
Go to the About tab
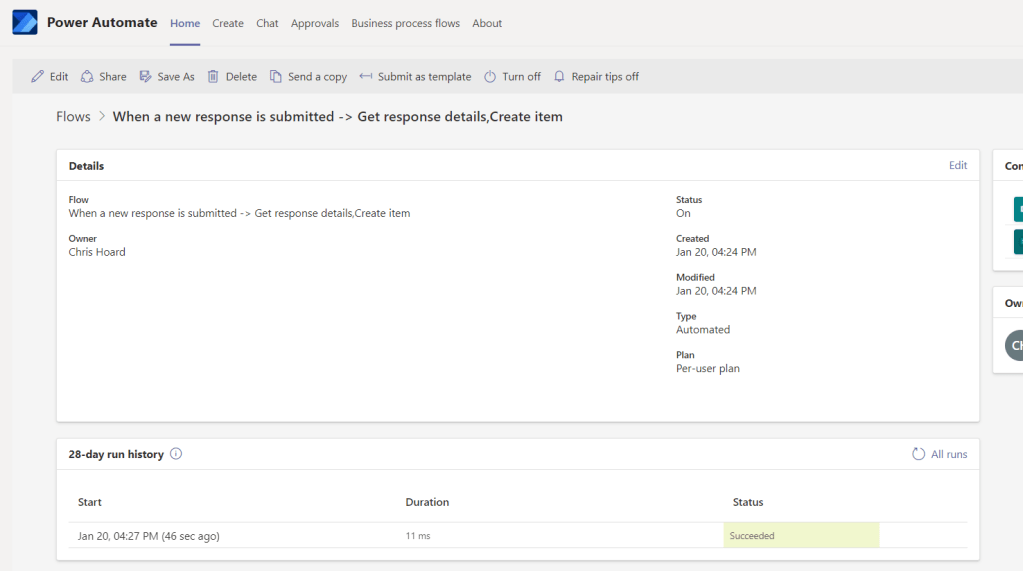click(x=487, y=23)
